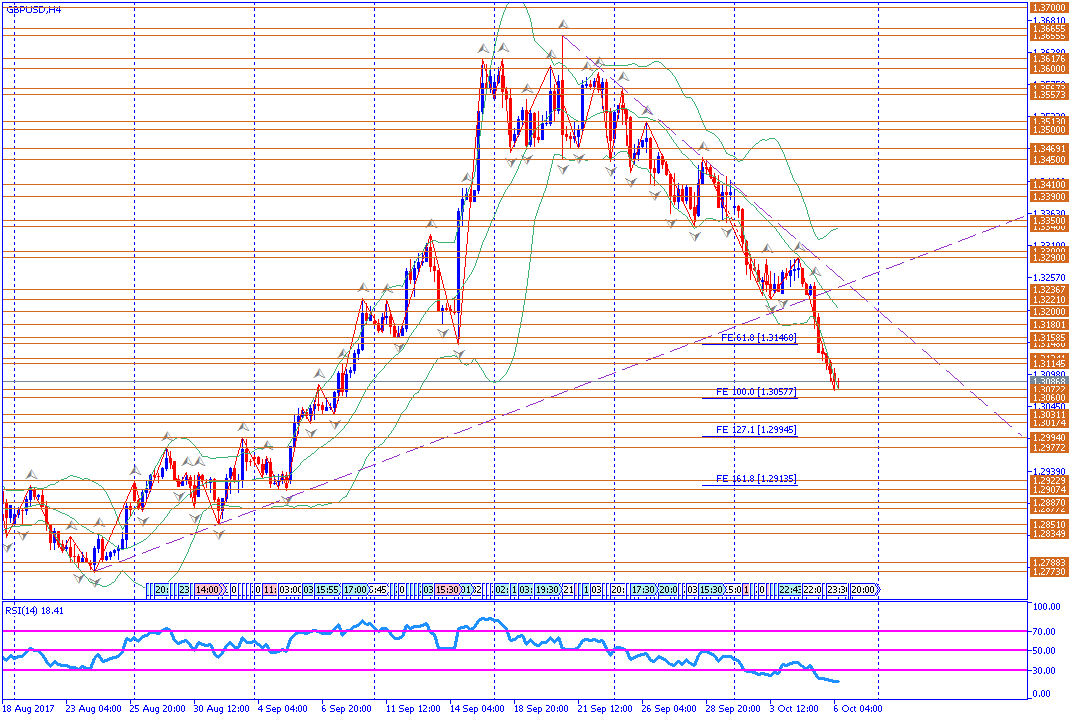The image size is (1080, 720).
Task: Click the 1.34100 price level label
Action: 1047,184
